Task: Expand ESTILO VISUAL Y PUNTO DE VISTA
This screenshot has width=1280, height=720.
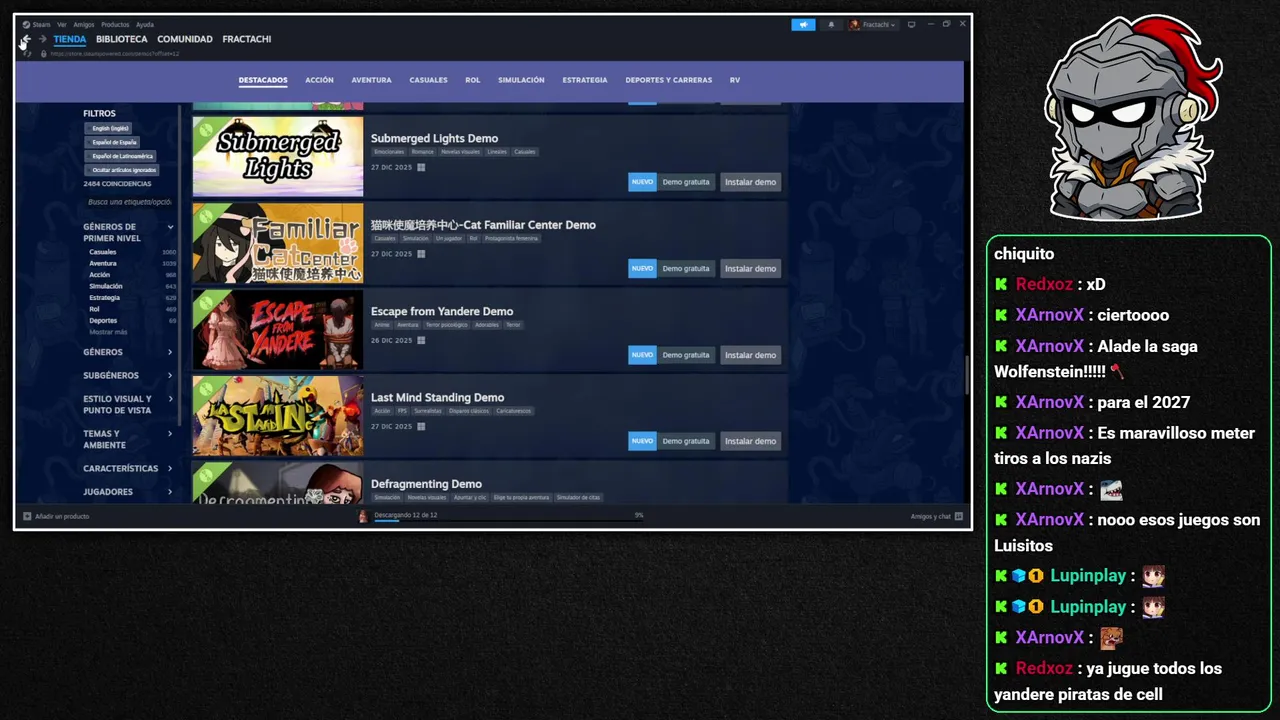Action: [x=128, y=404]
